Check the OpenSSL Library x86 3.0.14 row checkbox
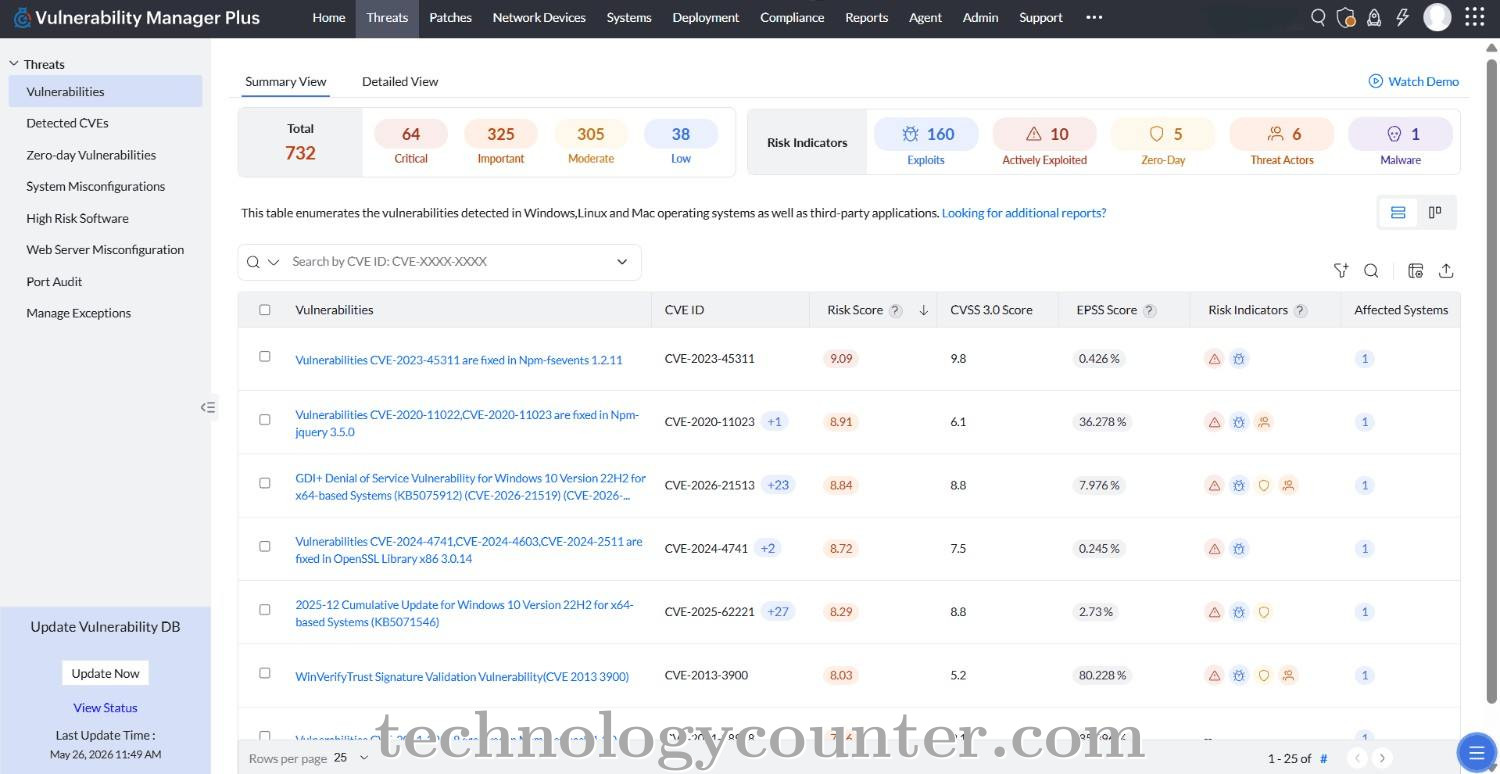This screenshot has width=1500, height=774. (265, 546)
